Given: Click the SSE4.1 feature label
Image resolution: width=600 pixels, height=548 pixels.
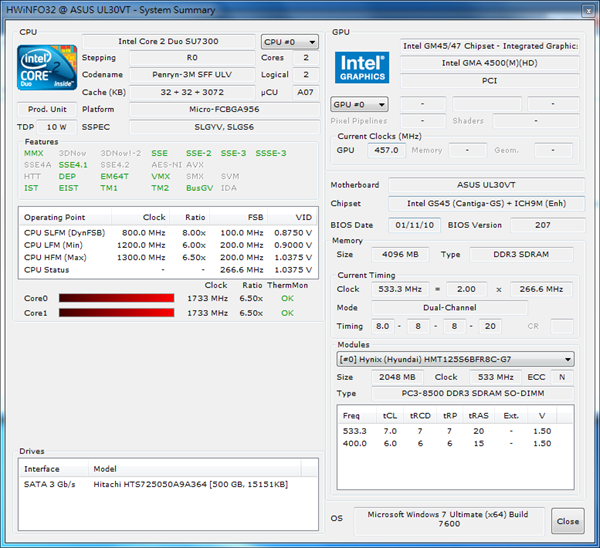Looking at the screenshot, I should tap(73, 164).
